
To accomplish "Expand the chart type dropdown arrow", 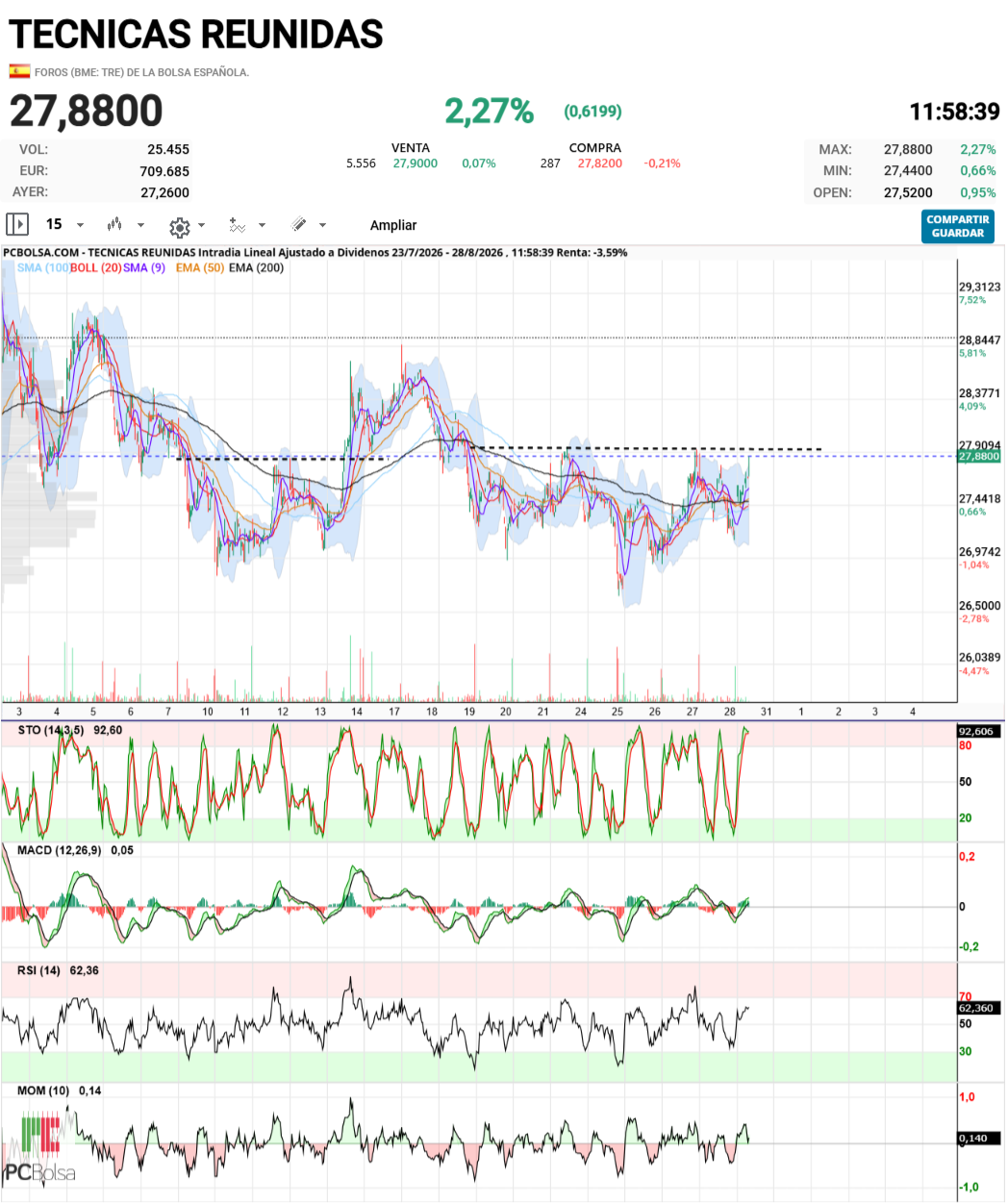I will [x=140, y=225].
